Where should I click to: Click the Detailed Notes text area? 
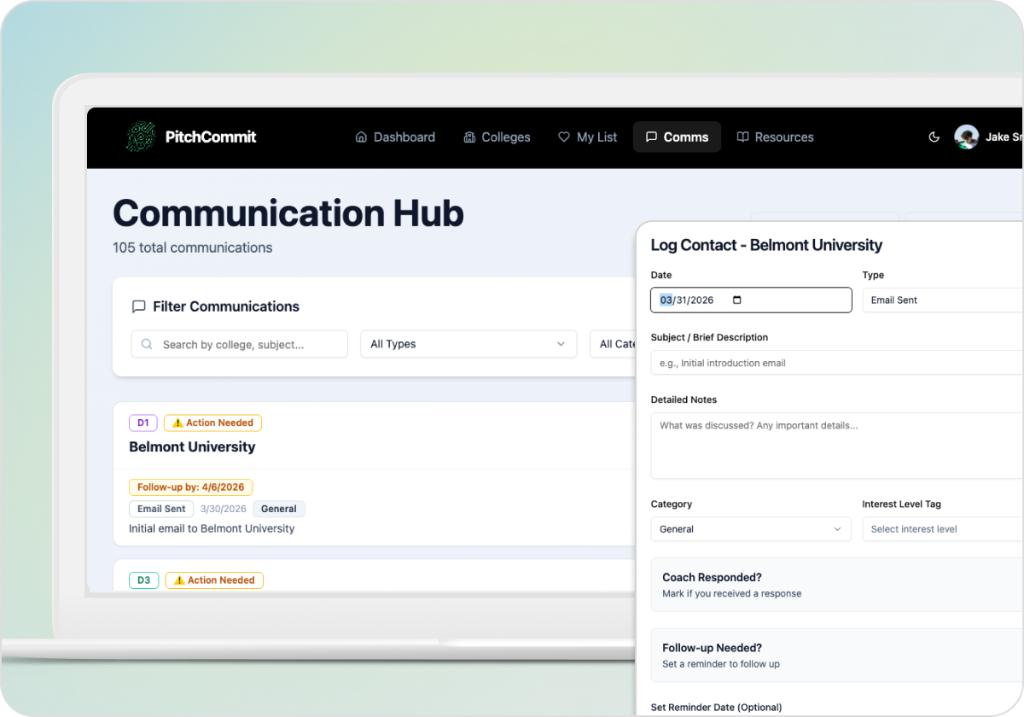[837, 446]
